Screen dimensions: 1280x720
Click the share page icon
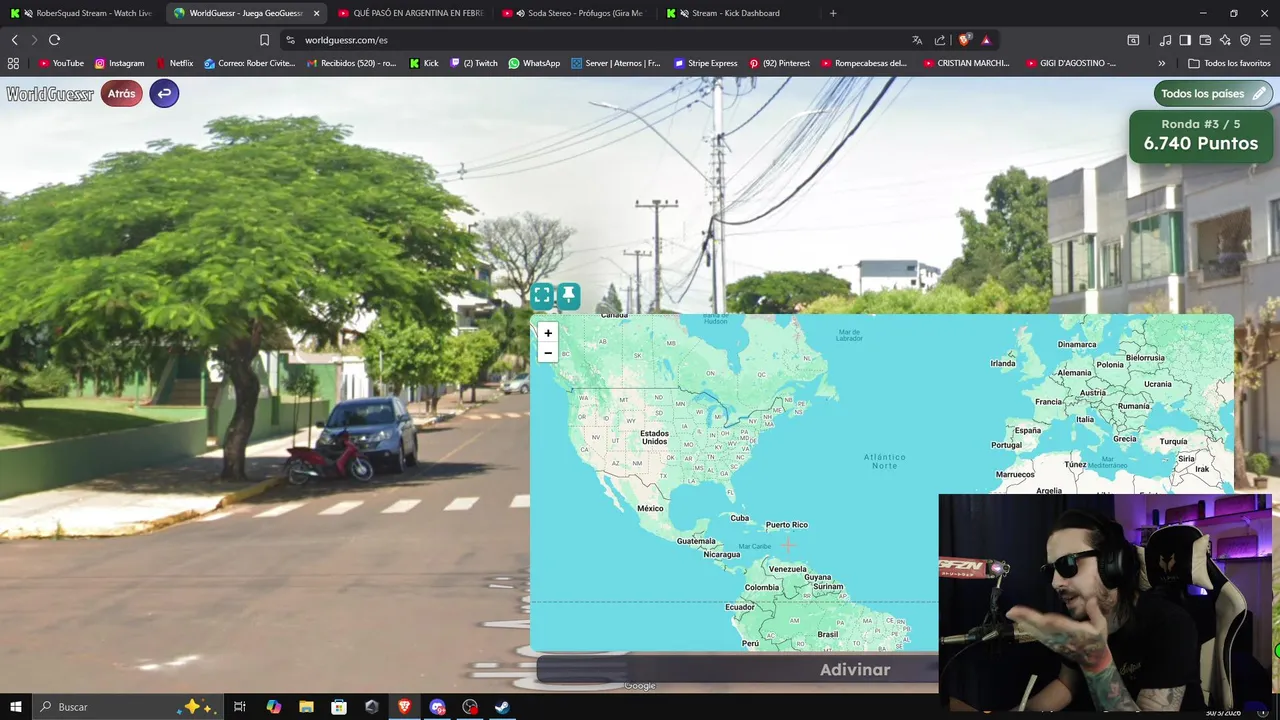[940, 40]
